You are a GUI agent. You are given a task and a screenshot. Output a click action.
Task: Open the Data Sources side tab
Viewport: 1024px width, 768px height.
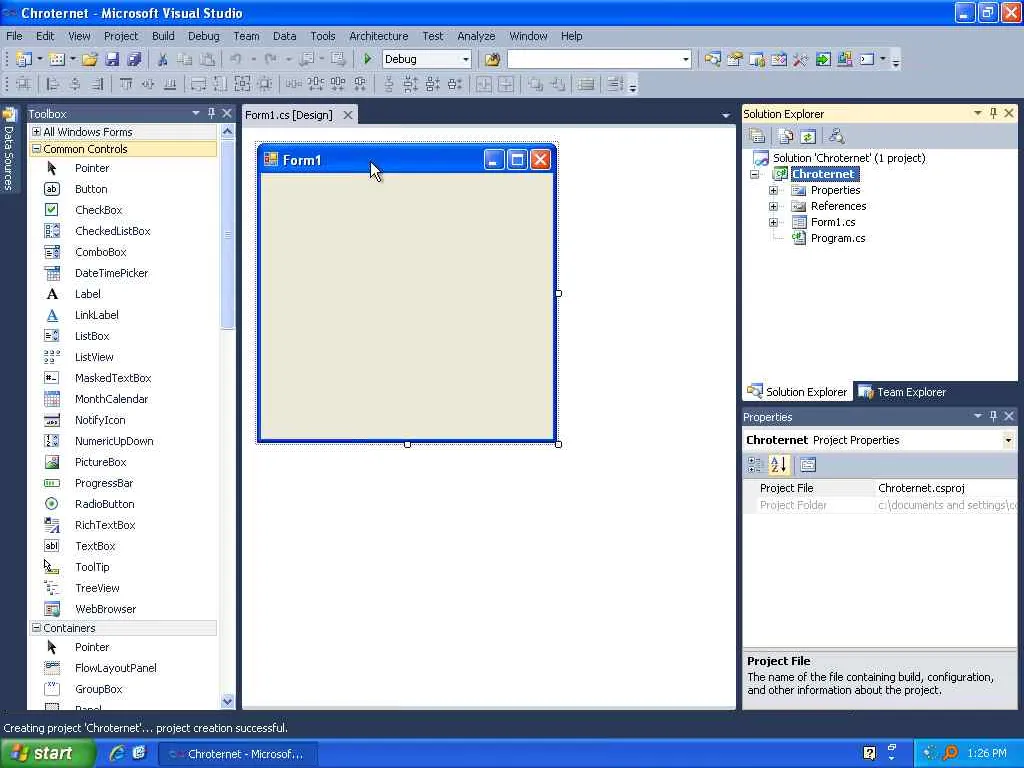(x=8, y=149)
